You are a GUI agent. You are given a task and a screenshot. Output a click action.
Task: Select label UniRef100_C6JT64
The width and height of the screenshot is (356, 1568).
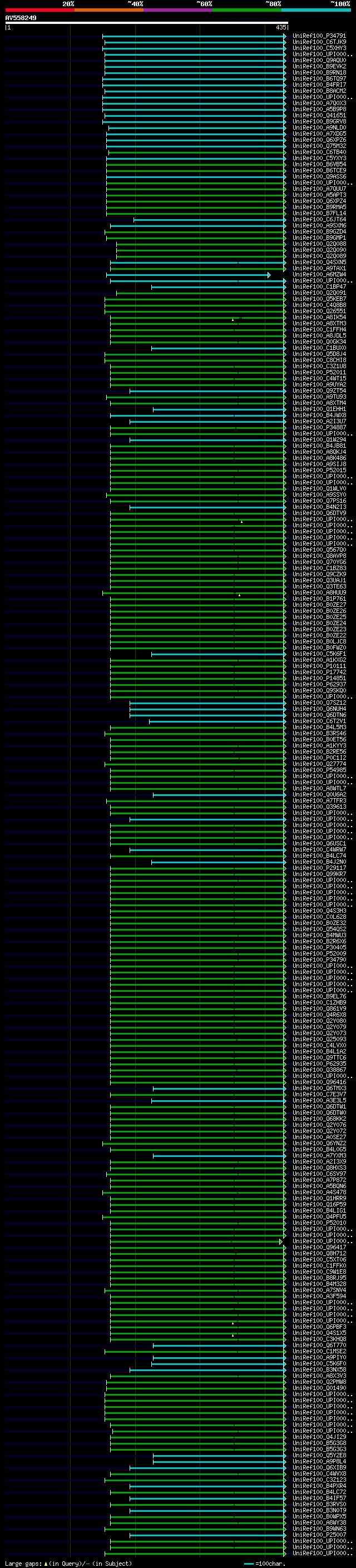[319, 219]
